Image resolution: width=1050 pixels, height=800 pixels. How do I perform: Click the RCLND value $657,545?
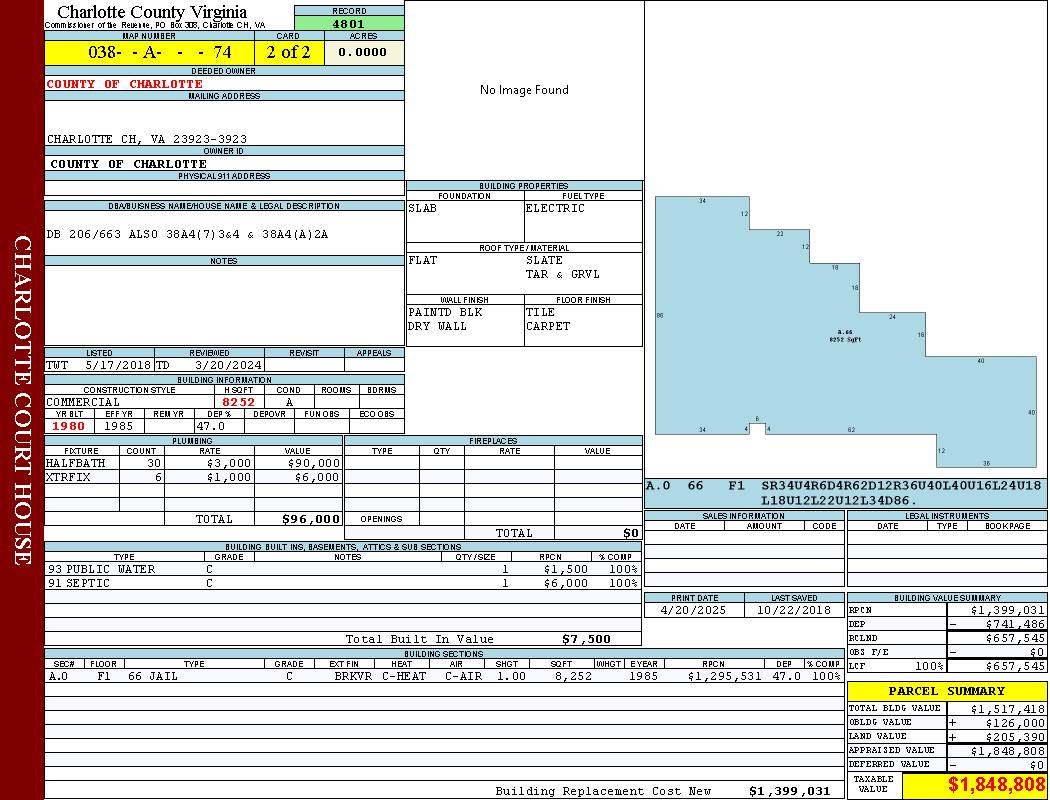(1015, 639)
